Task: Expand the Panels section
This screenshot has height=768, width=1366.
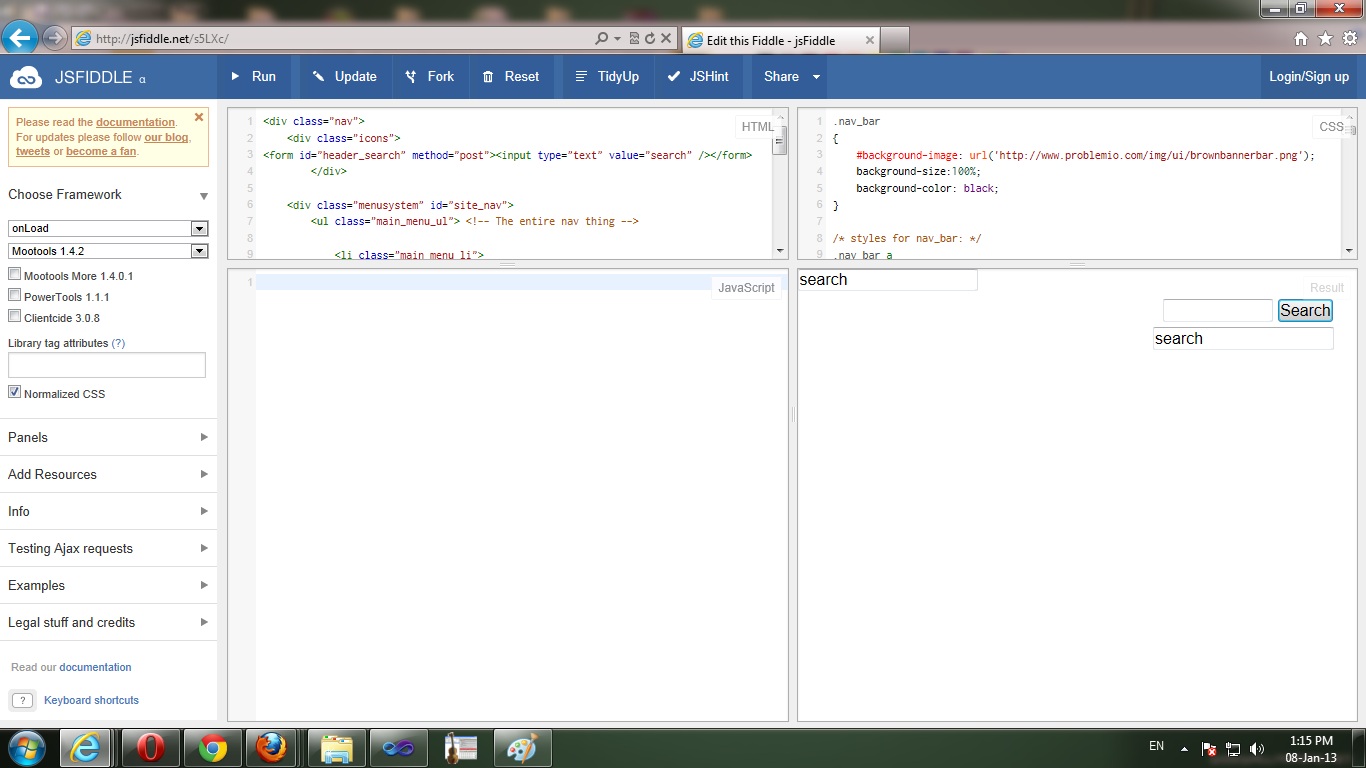Action: tap(108, 437)
